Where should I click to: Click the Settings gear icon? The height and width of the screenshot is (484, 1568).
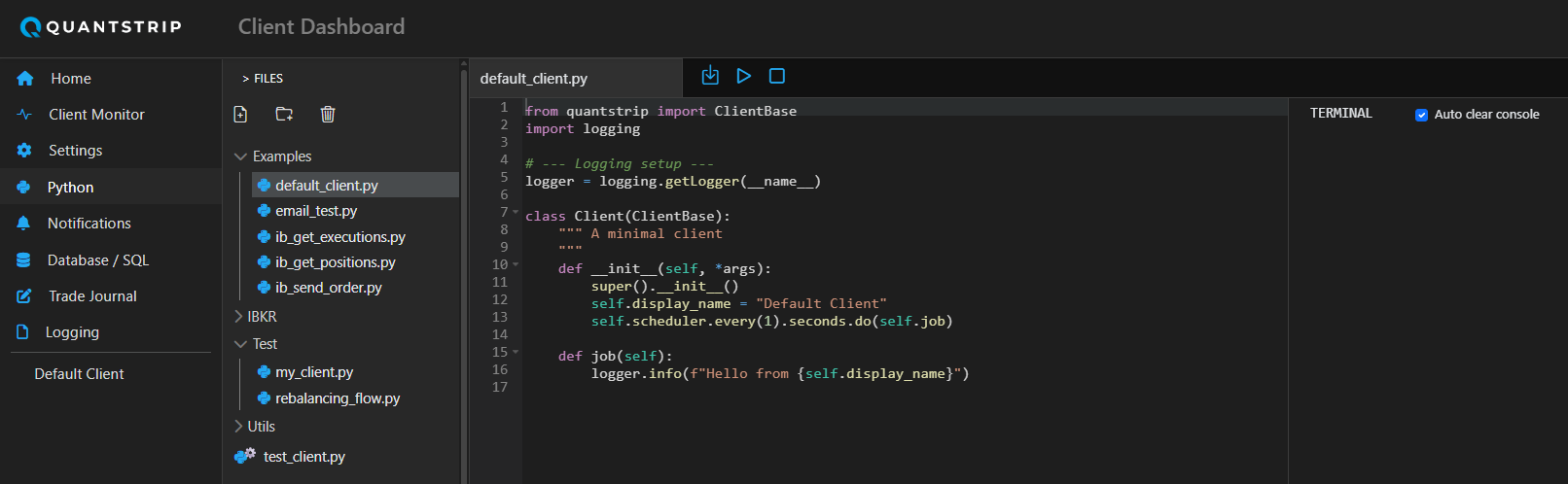point(24,151)
